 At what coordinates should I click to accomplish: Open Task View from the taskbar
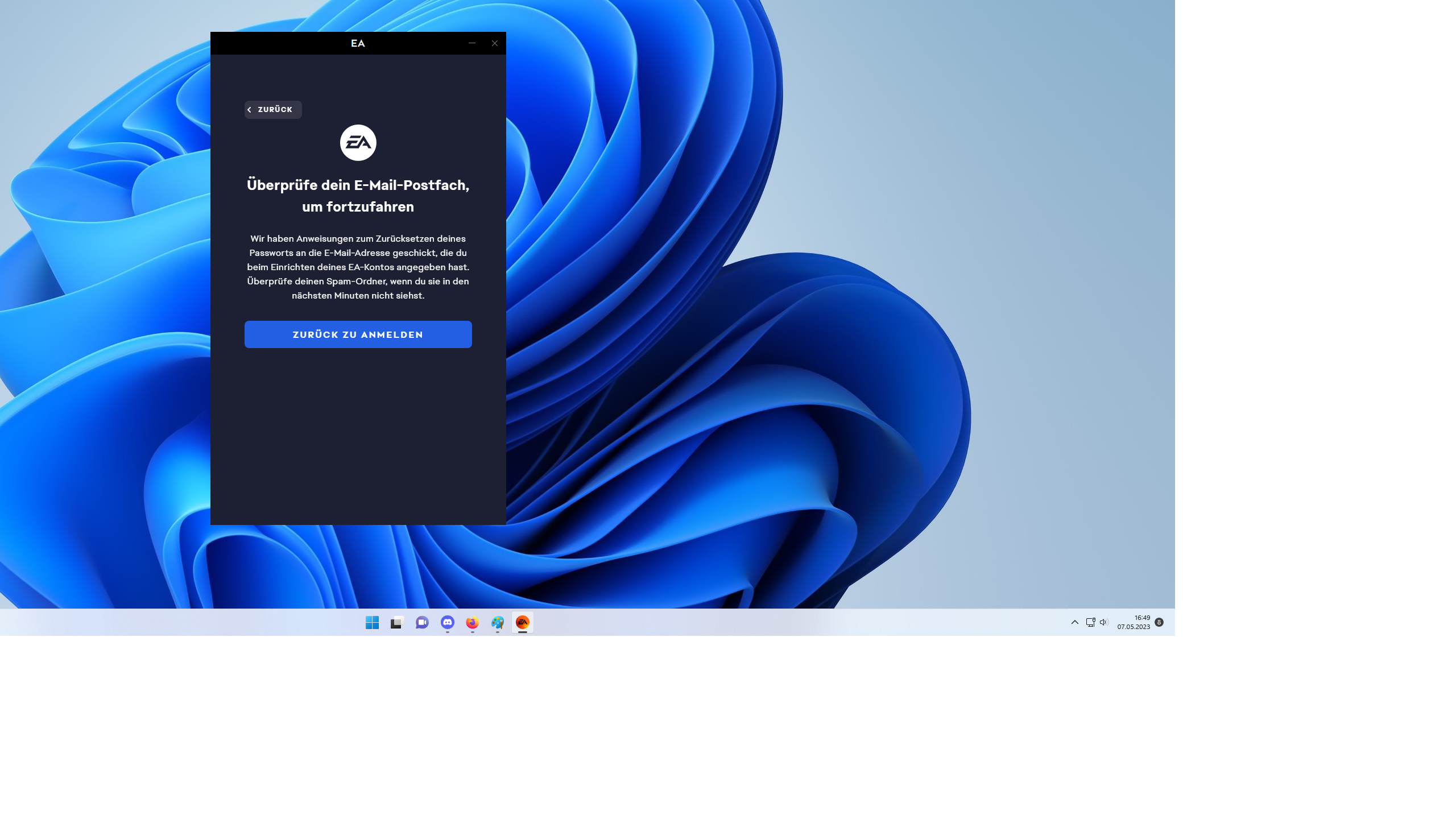point(396,623)
